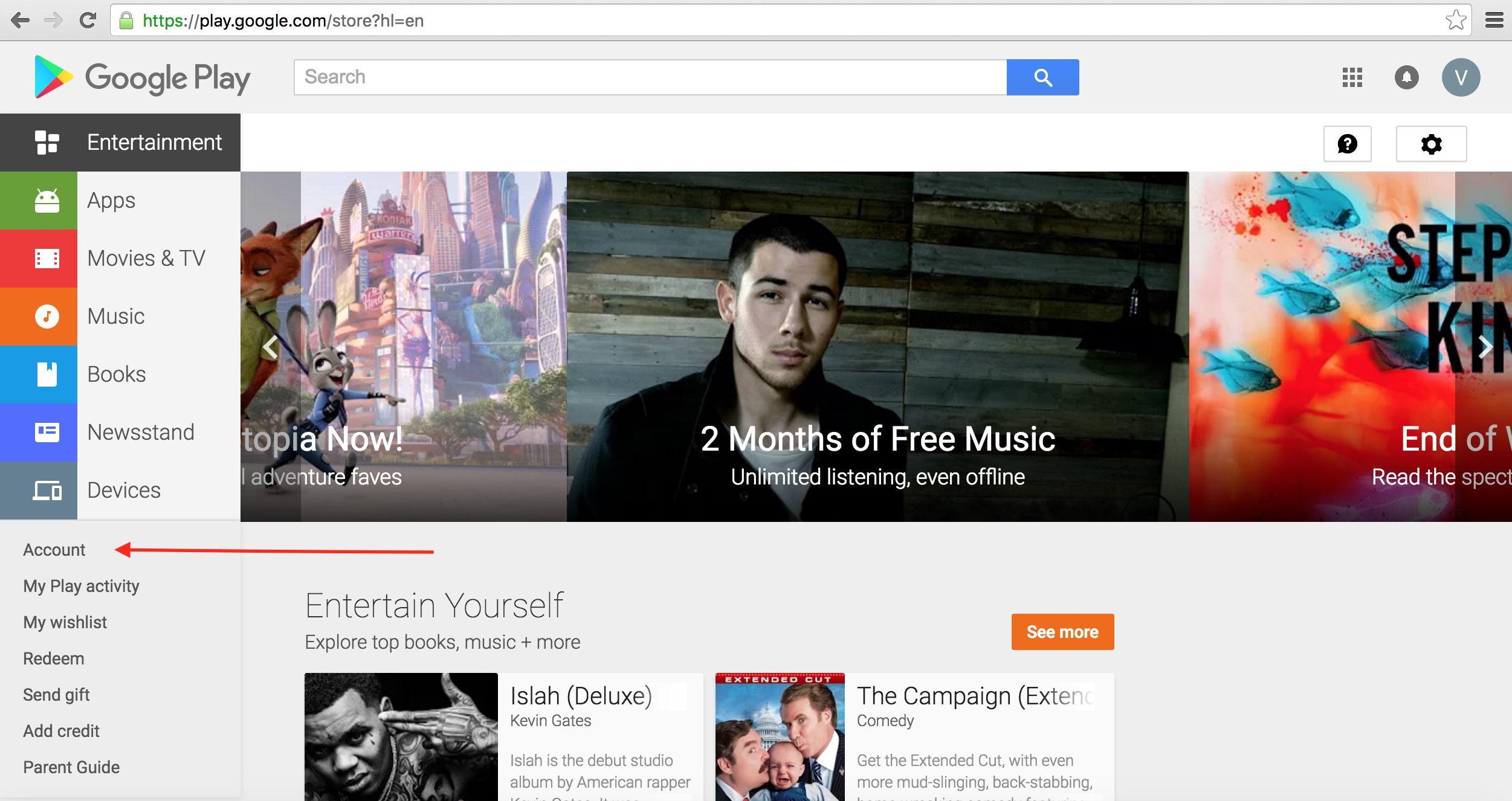Click the Send gift link
This screenshot has width=1512, height=801.
(x=56, y=695)
